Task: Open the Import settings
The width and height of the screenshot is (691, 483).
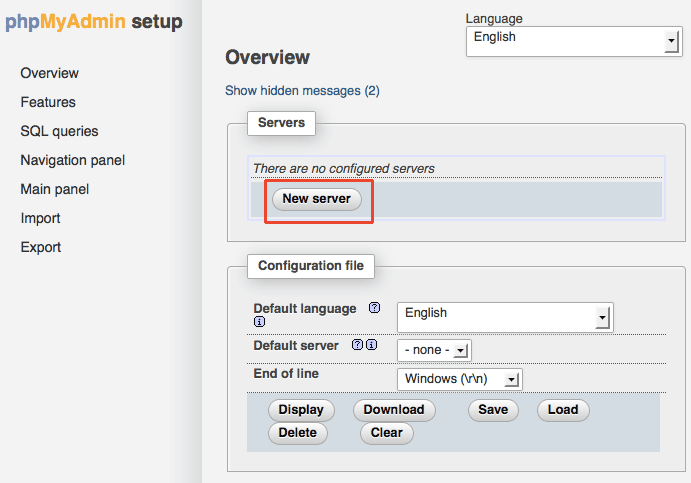Action: pyautogui.click(x=41, y=219)
